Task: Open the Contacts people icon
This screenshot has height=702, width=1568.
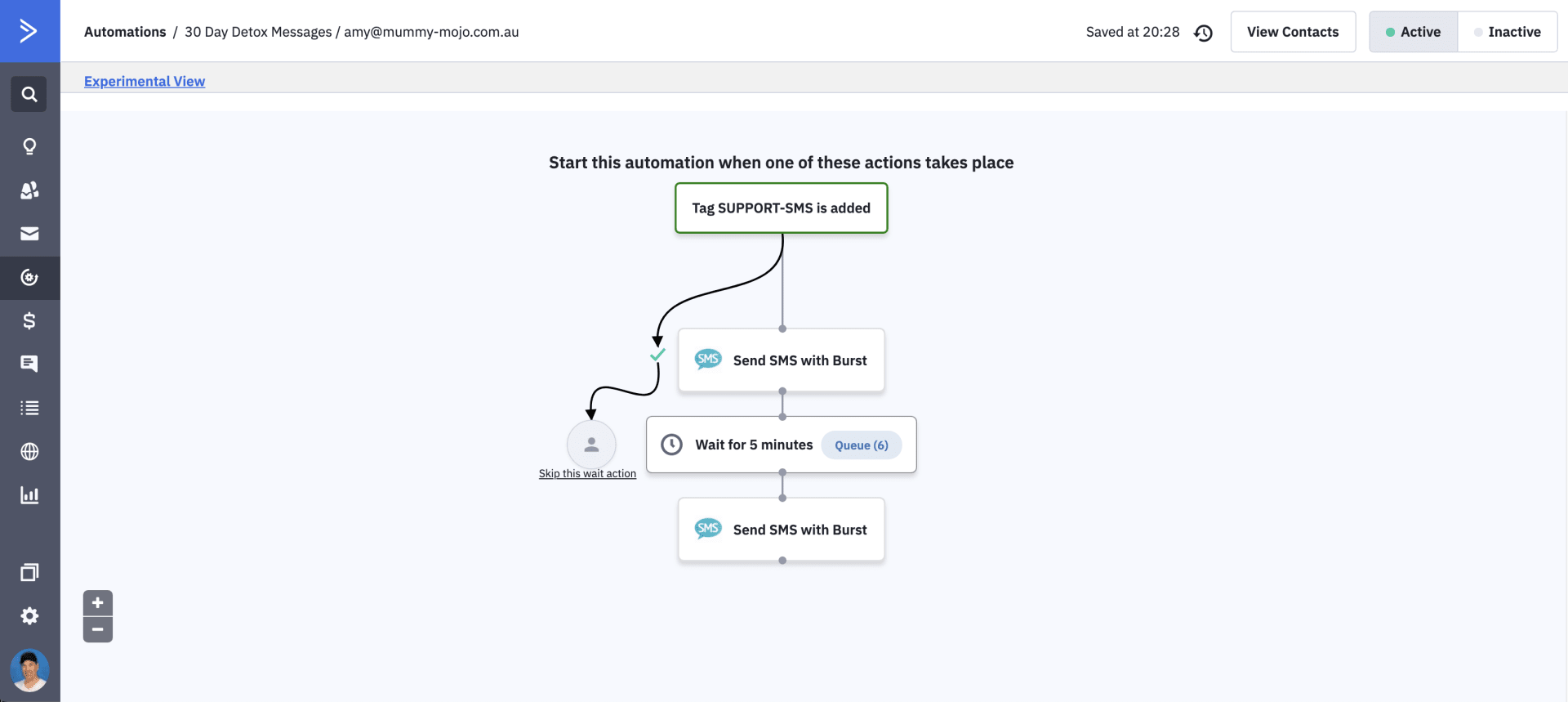Action: (29, 190)
